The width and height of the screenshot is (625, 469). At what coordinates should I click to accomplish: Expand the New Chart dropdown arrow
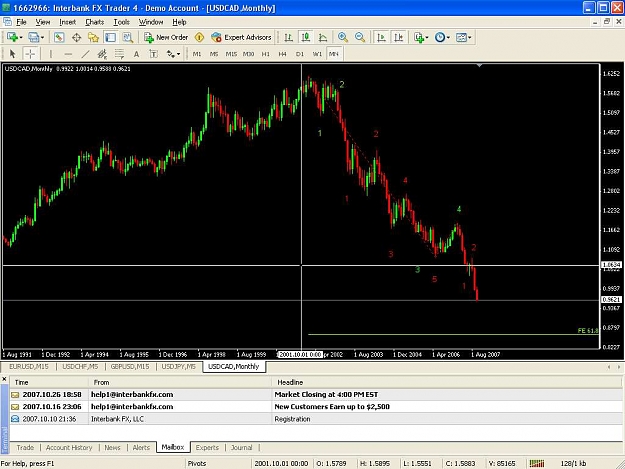[21, 37]
